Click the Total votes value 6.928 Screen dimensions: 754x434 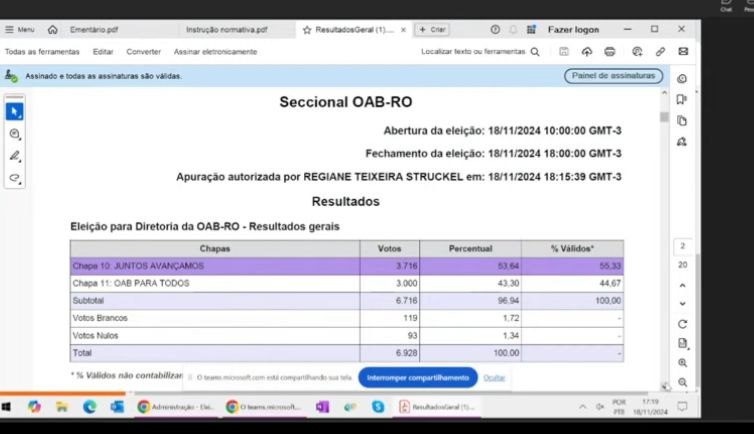[x=406, y=353]
